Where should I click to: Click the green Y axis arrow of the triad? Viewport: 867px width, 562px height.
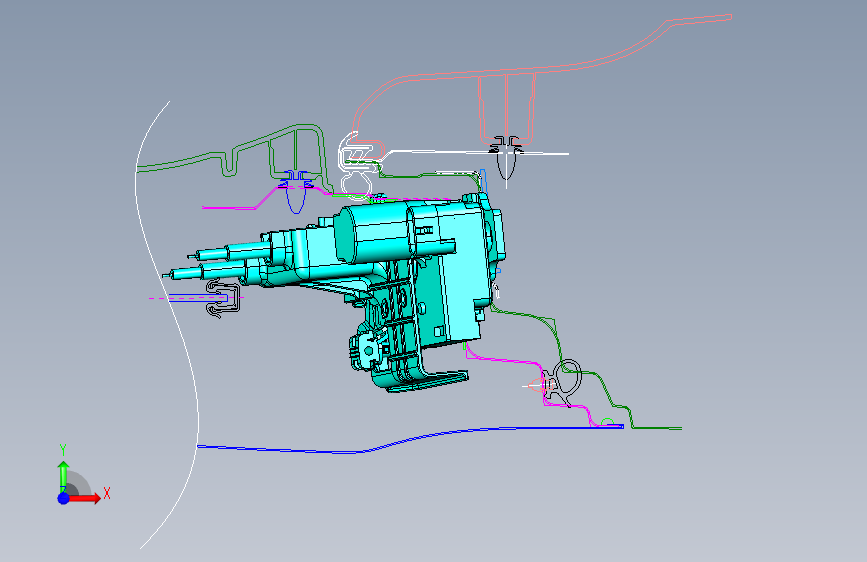(63, 473)
